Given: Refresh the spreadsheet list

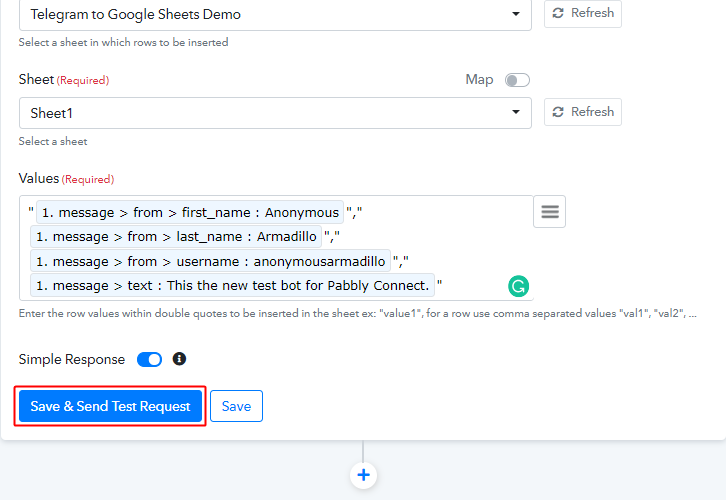Looking at the screenshot, I should 582,13.
